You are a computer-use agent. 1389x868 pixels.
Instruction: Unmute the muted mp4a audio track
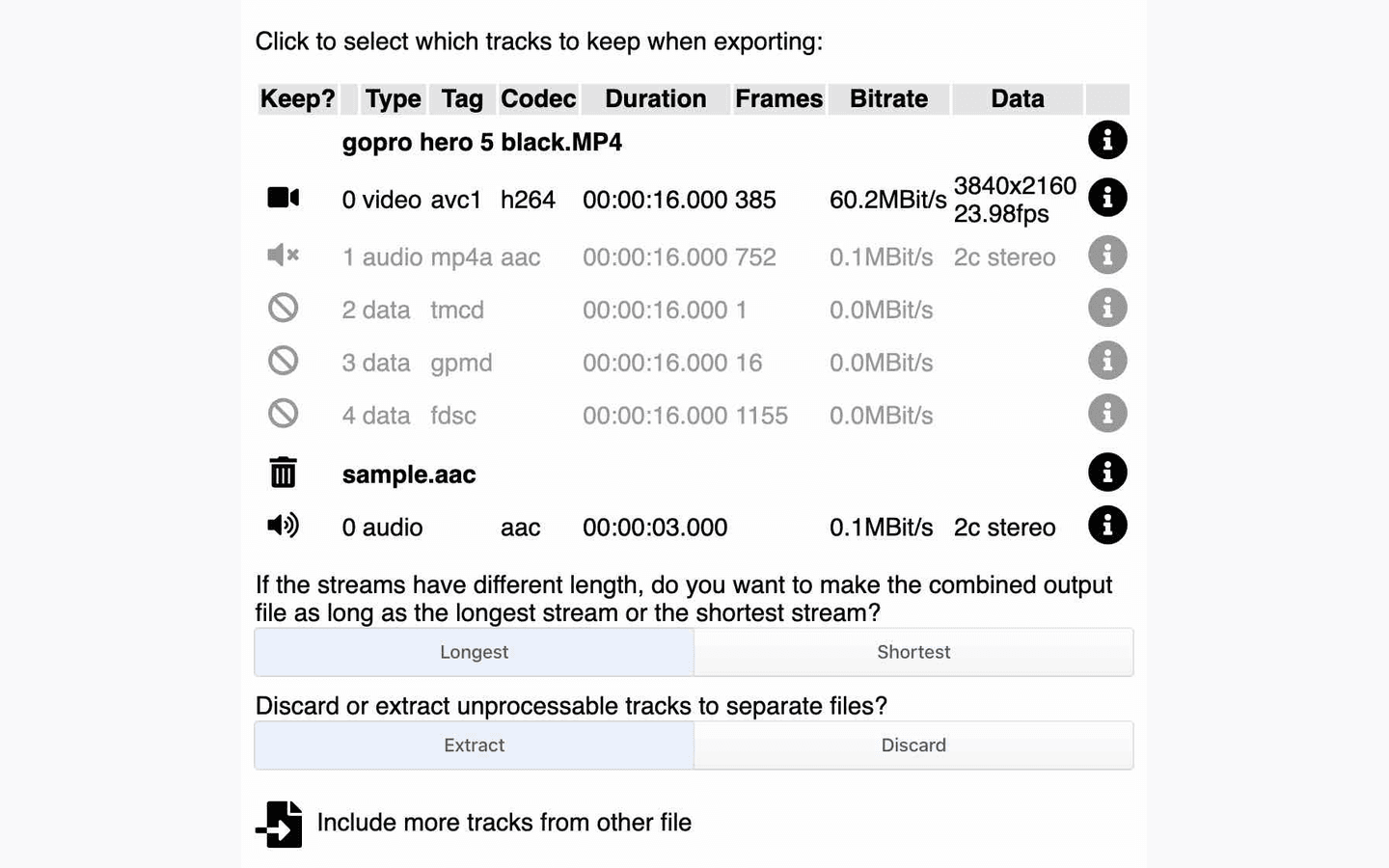283,256
